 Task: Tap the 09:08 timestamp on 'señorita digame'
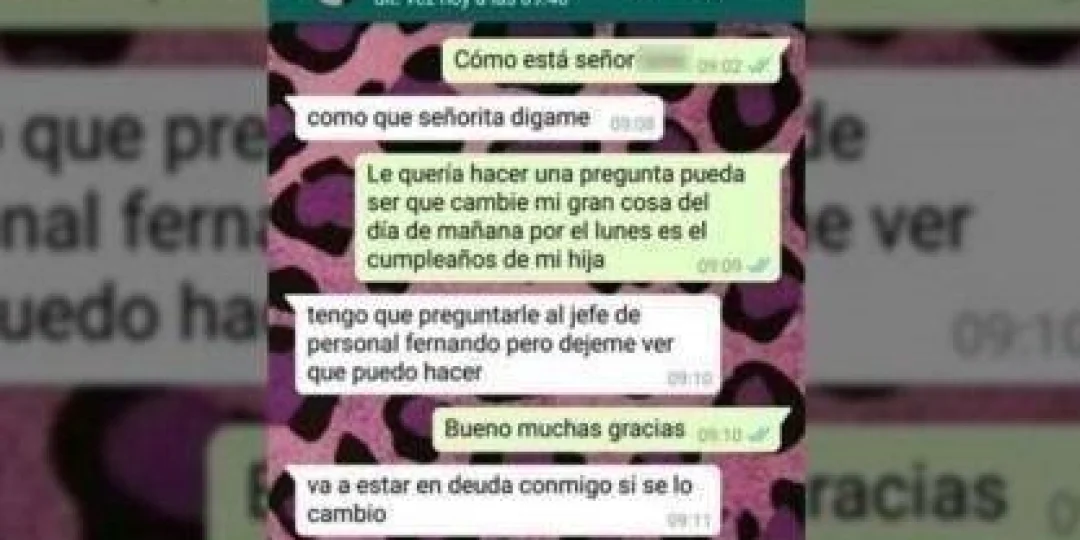click(x=632, y=124)
